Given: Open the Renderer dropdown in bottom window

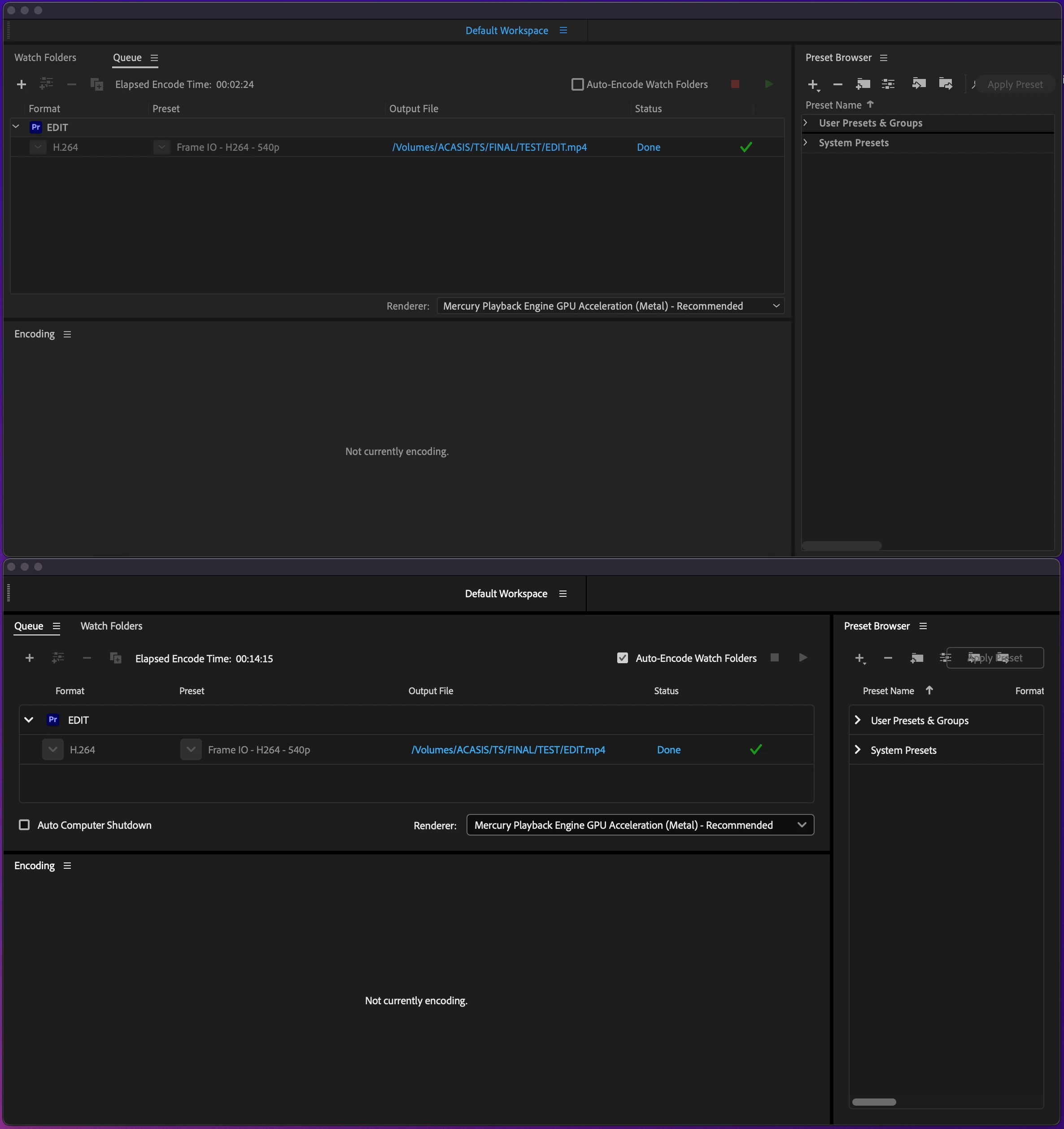Looking at the screenshot, I should click(639, 825).
